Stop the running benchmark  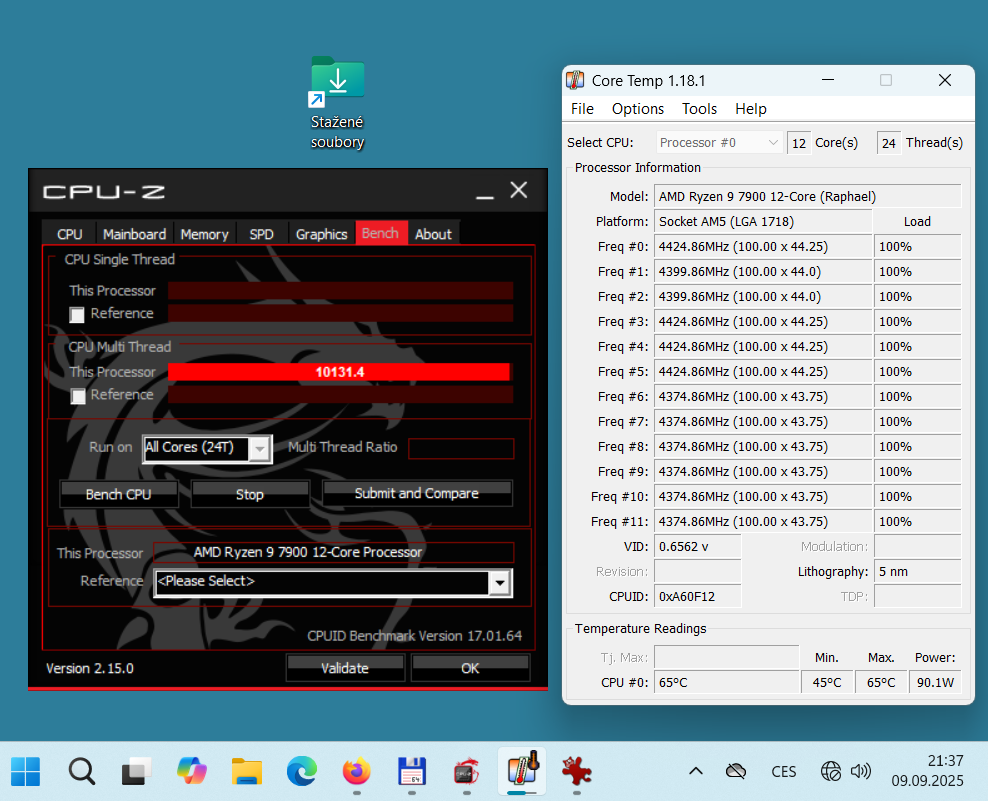tap(250, 494)
